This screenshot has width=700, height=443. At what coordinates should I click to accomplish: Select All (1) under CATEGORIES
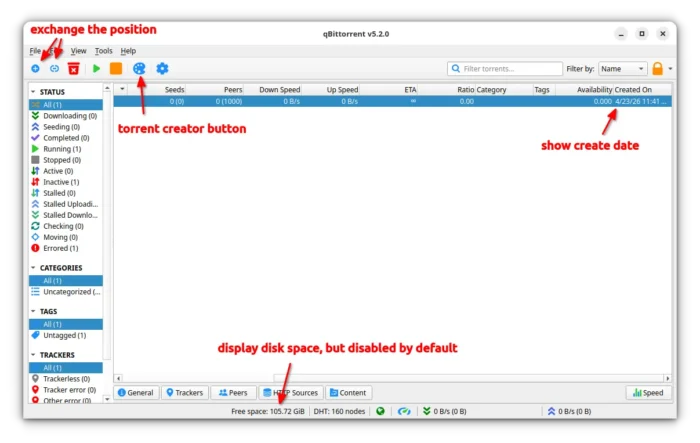pyautogui.click(x=66, y=280)
